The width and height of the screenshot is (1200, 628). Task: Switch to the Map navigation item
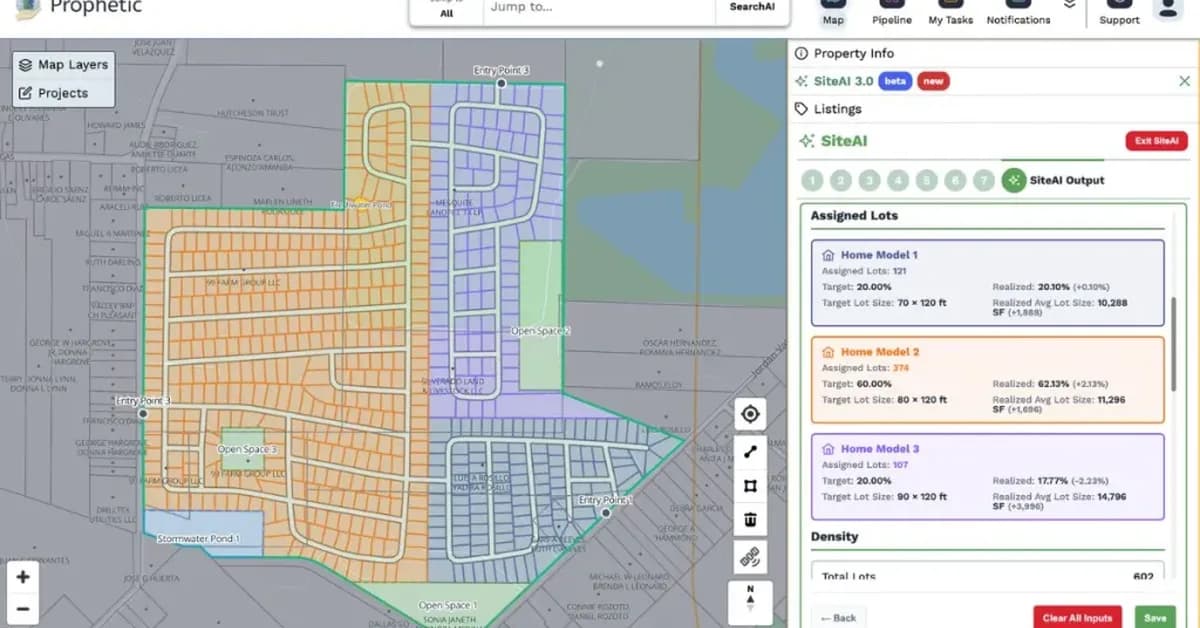[832, 13]
